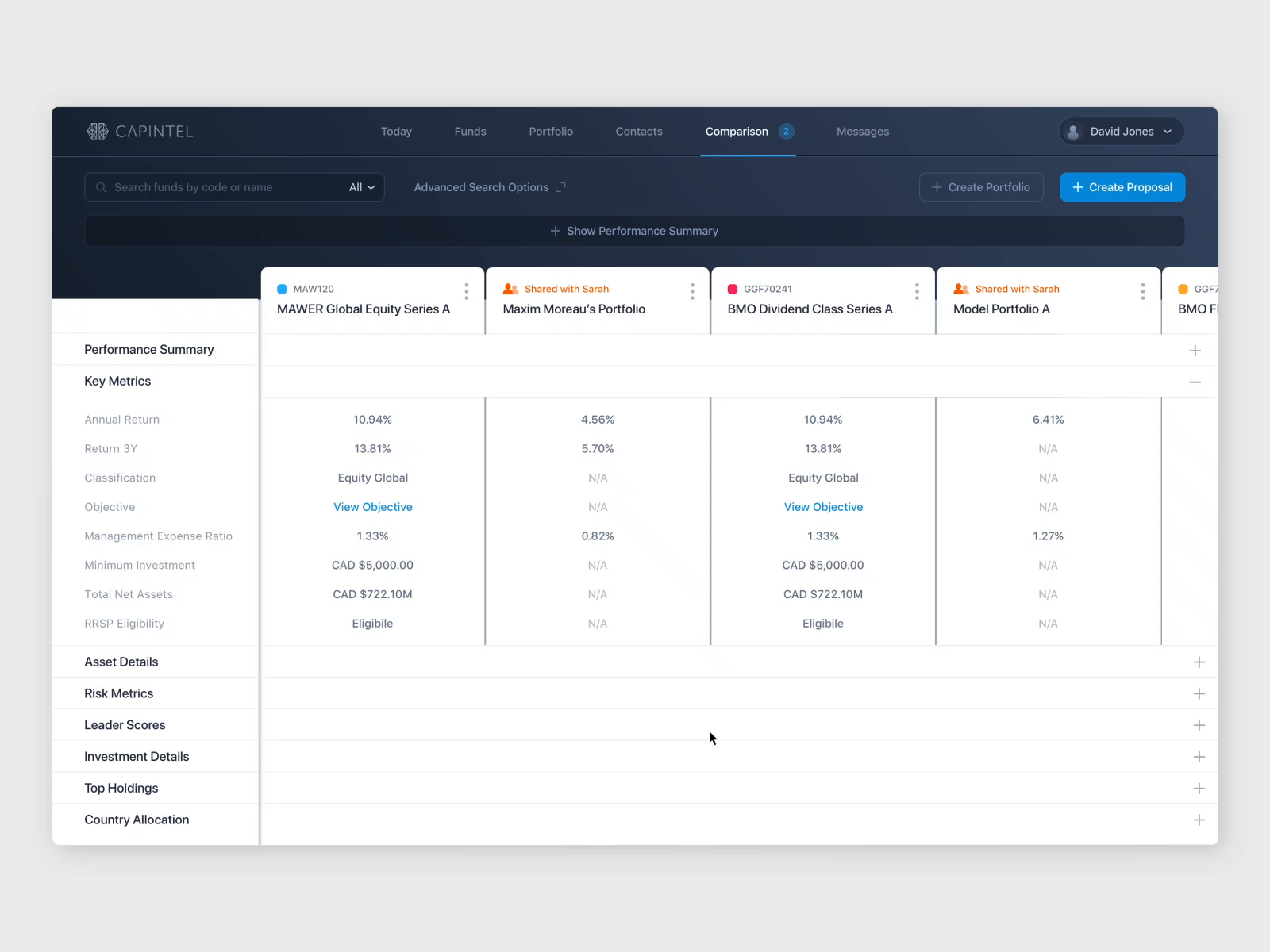Screen dimensions: 1270x952
Task: Open the Funds tab
Action: point(470,132)
